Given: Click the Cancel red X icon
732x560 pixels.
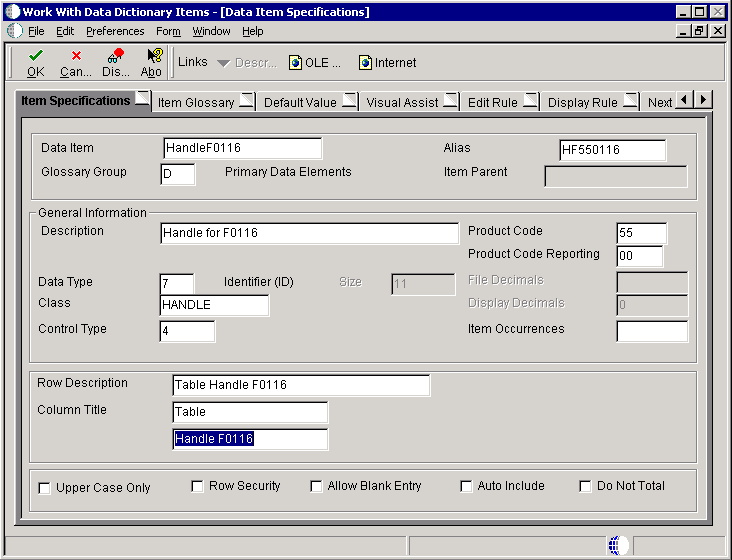Looking at the screenshot, I should (76, 56).
